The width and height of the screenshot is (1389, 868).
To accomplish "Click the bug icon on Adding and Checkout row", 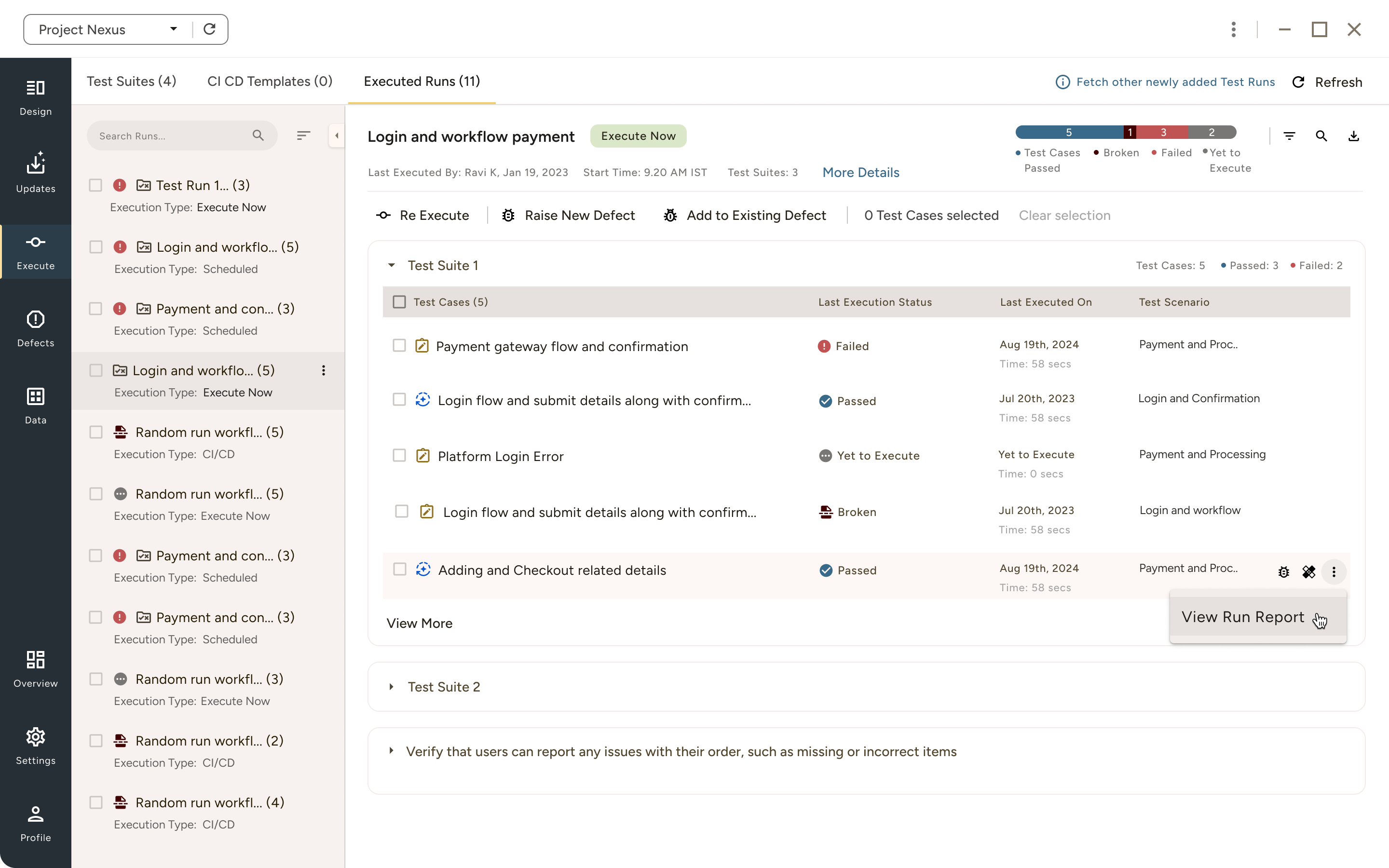I will click(1284, 572).
